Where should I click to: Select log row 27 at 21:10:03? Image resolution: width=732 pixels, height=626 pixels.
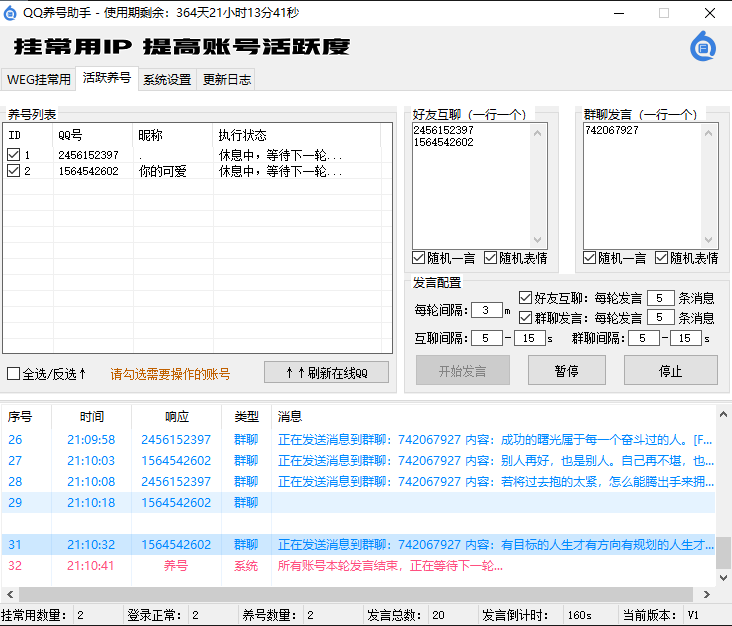tap(358, 461)
